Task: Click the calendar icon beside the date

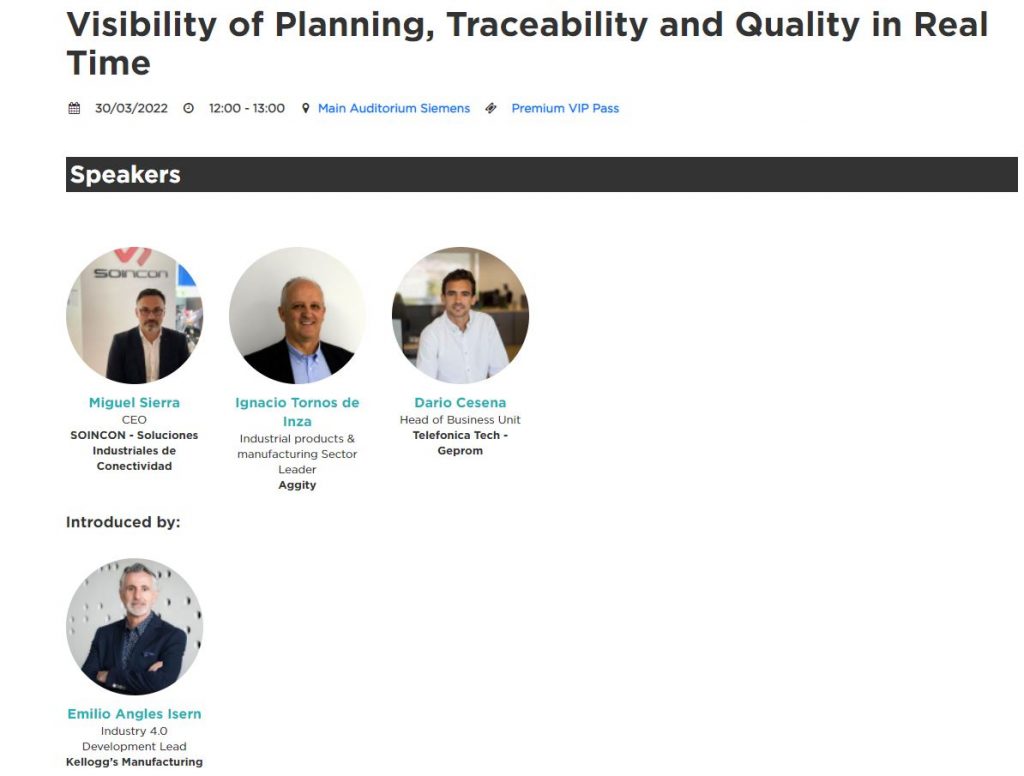Action: [74, 108]
